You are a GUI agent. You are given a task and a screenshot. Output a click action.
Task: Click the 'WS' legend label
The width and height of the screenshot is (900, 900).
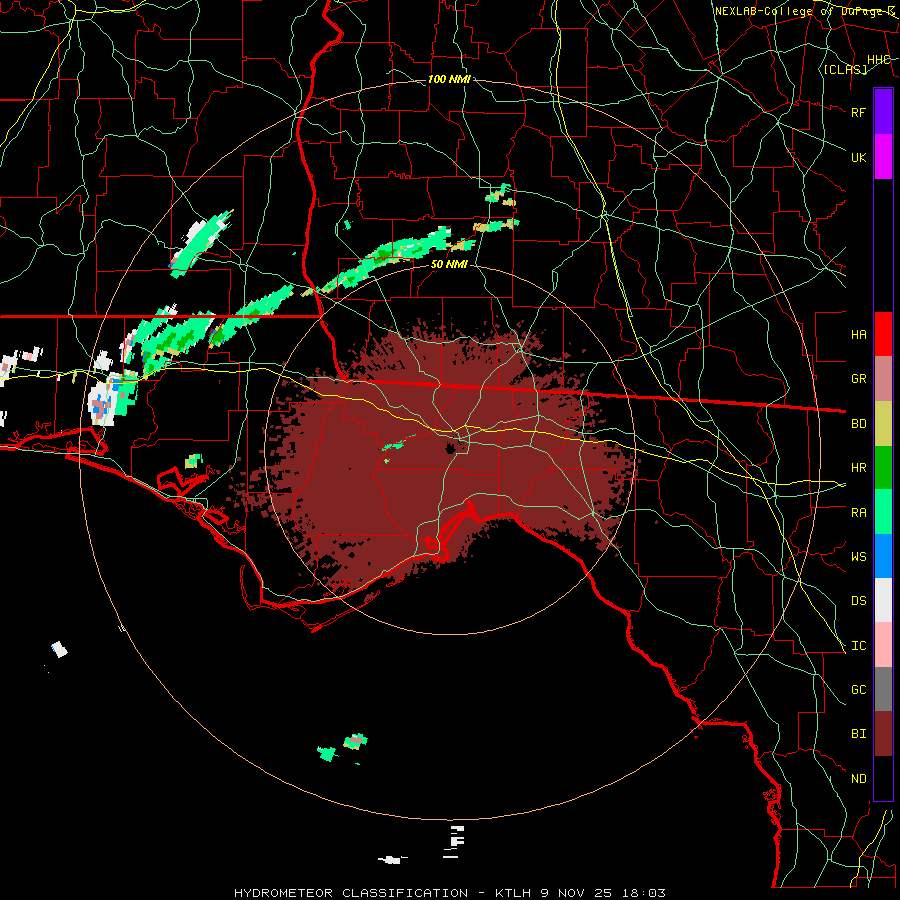[x=858, y=557]
